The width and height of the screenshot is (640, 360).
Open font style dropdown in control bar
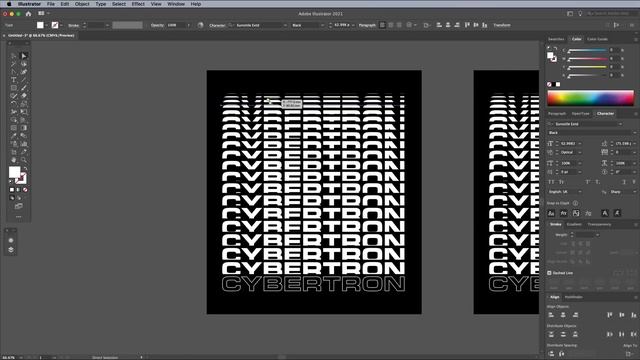click(322, 25)
